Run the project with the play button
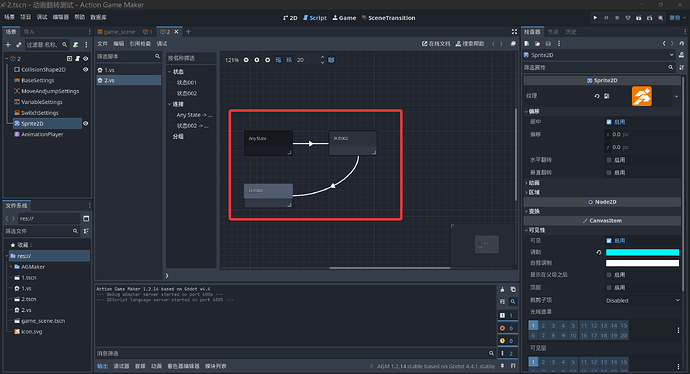 point(595,18)
